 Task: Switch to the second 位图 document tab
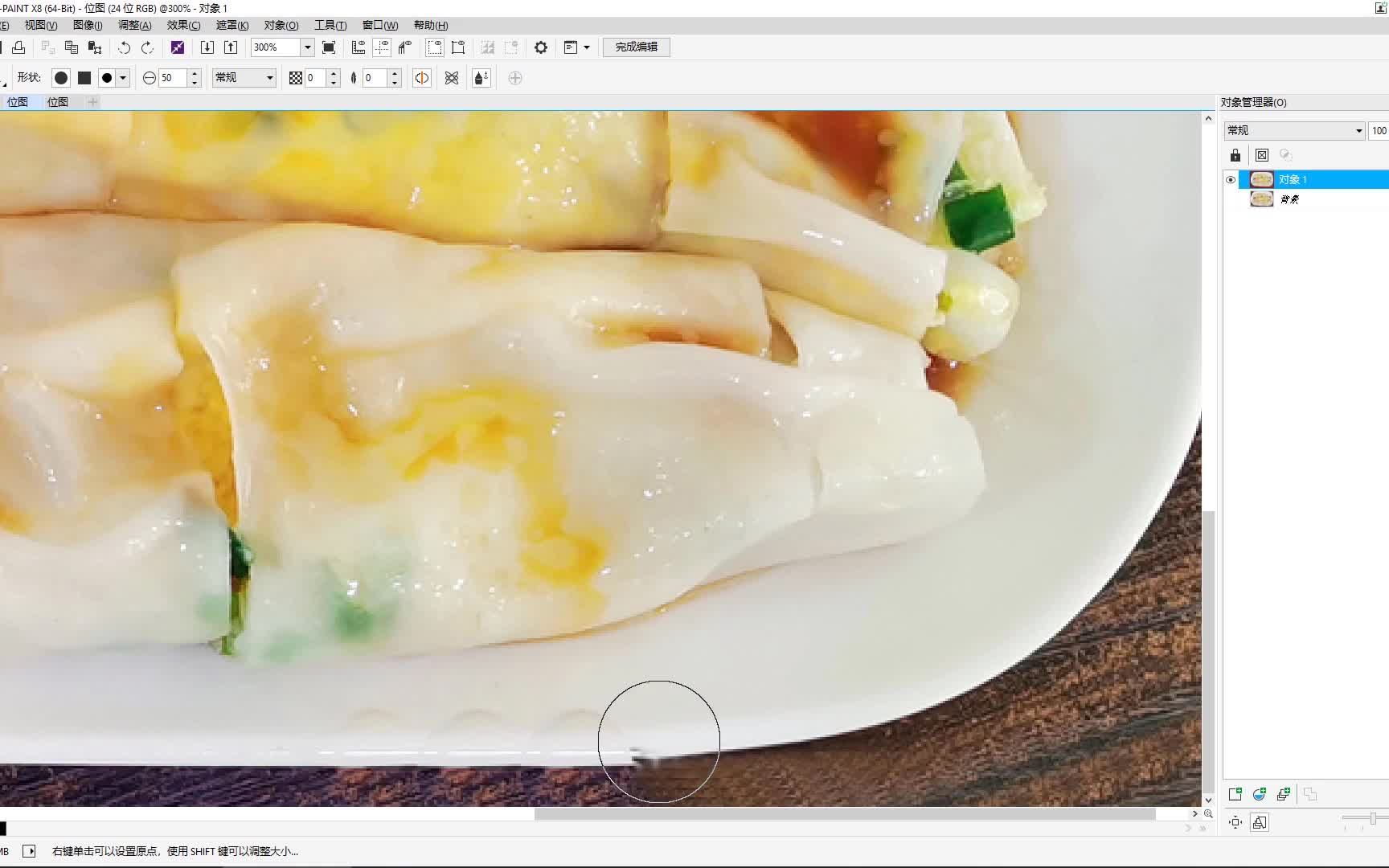[58, 102]
